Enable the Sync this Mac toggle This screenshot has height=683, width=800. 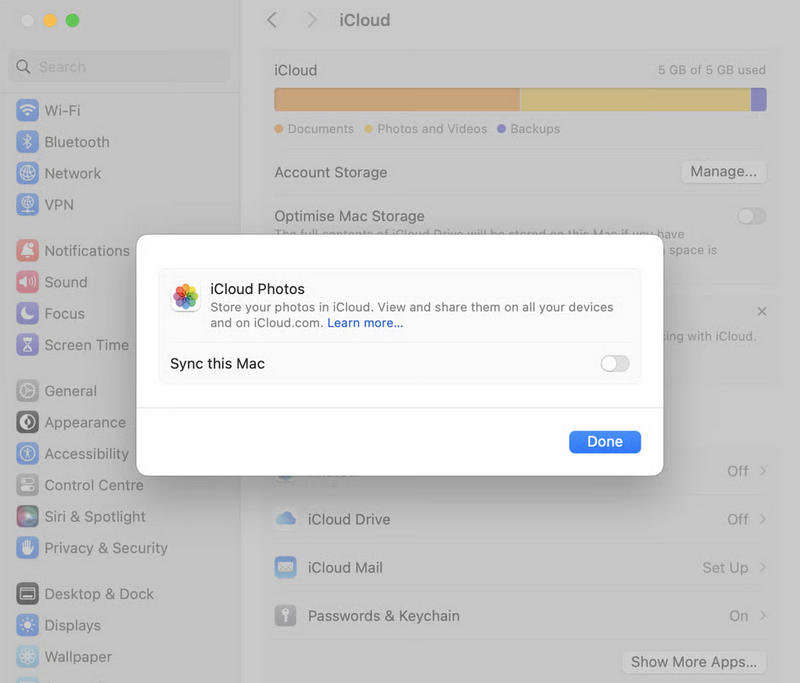pyautogui.click(x=614, y=364)
